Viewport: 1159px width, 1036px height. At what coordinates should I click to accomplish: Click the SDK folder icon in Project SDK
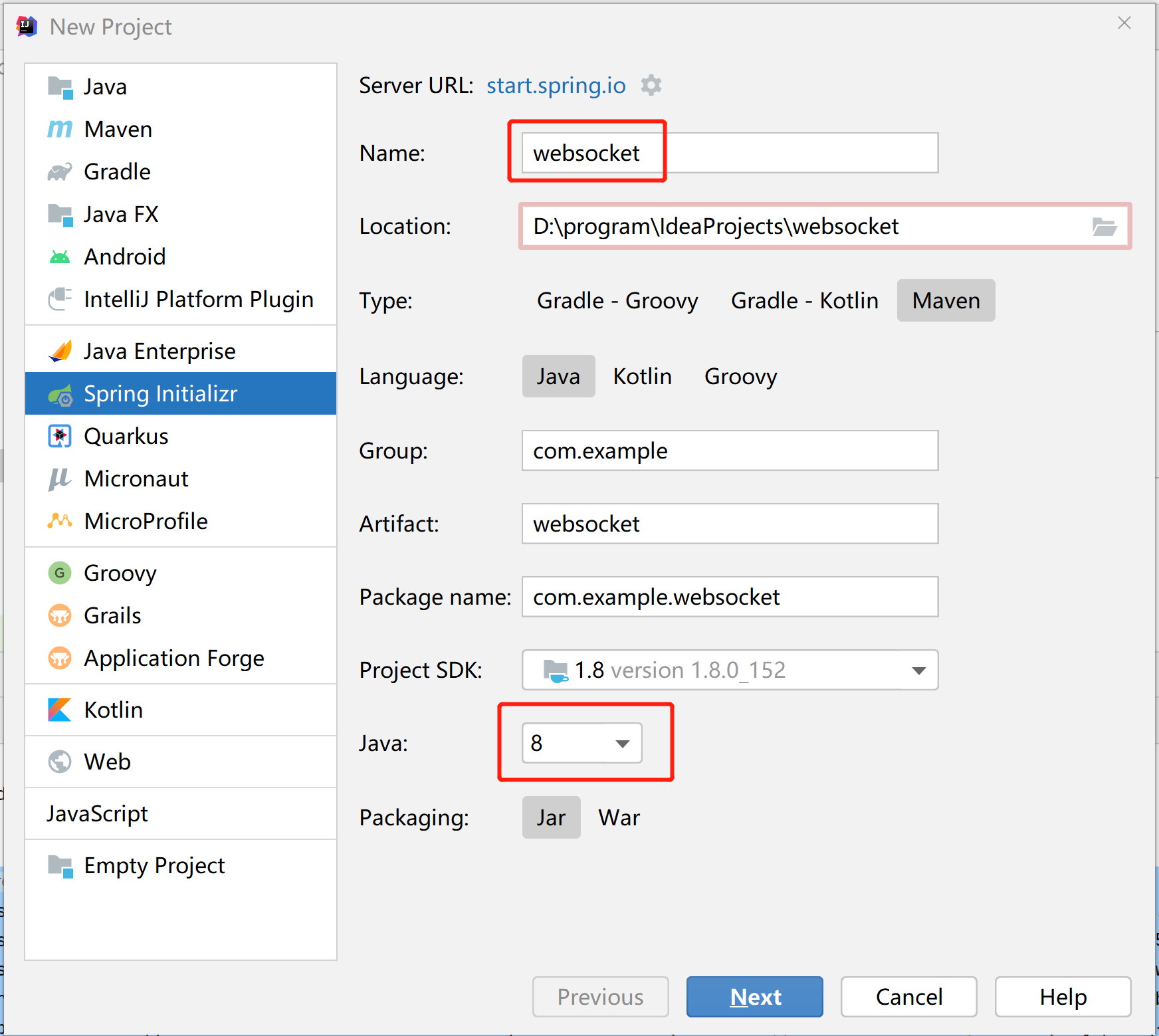(x=556, y=670)
